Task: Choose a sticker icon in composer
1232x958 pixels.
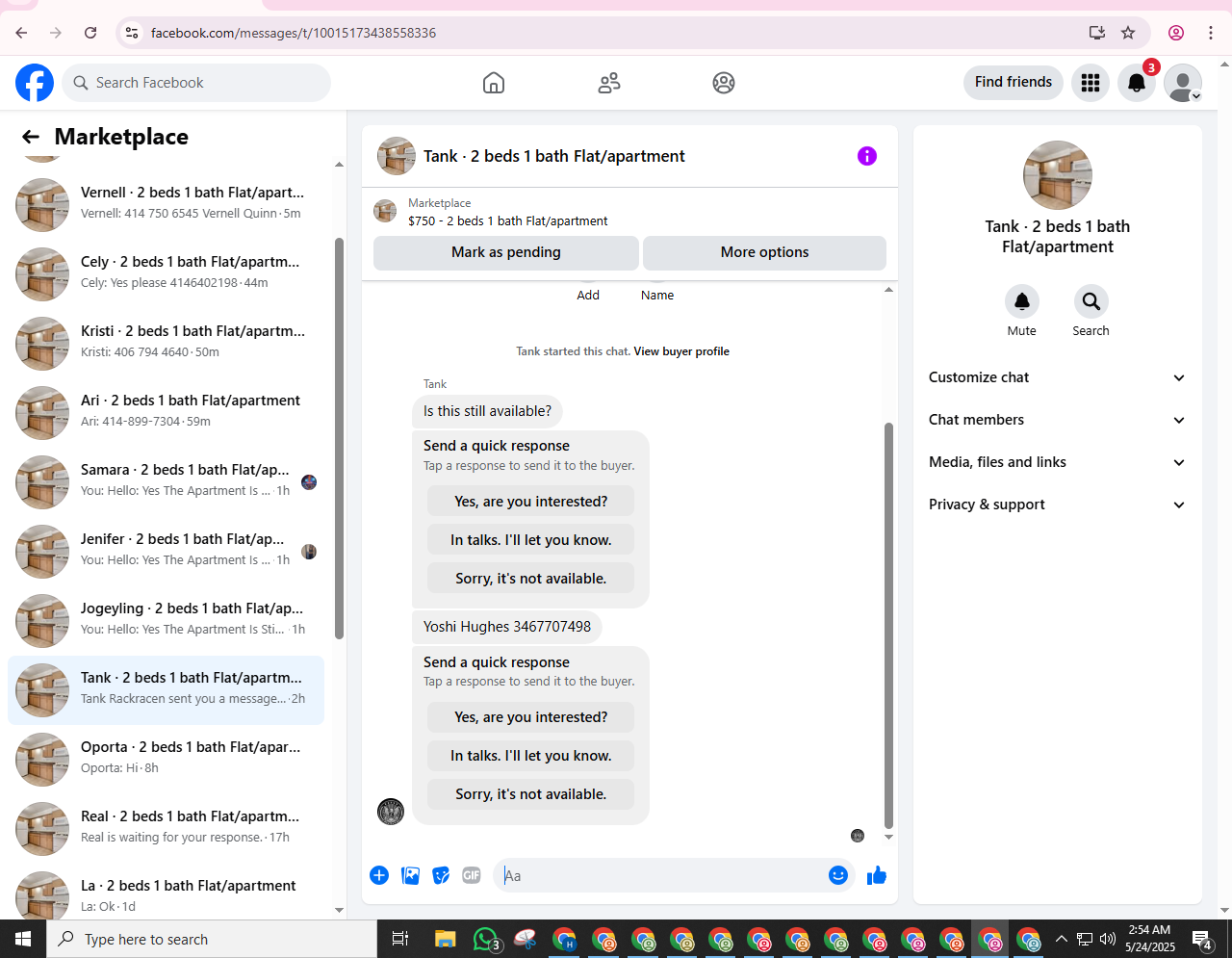Action: click(x=441, y=875)
